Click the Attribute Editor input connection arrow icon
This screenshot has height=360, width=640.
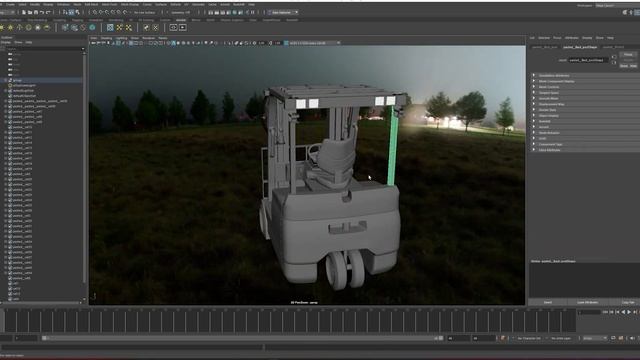click(614, 57)
